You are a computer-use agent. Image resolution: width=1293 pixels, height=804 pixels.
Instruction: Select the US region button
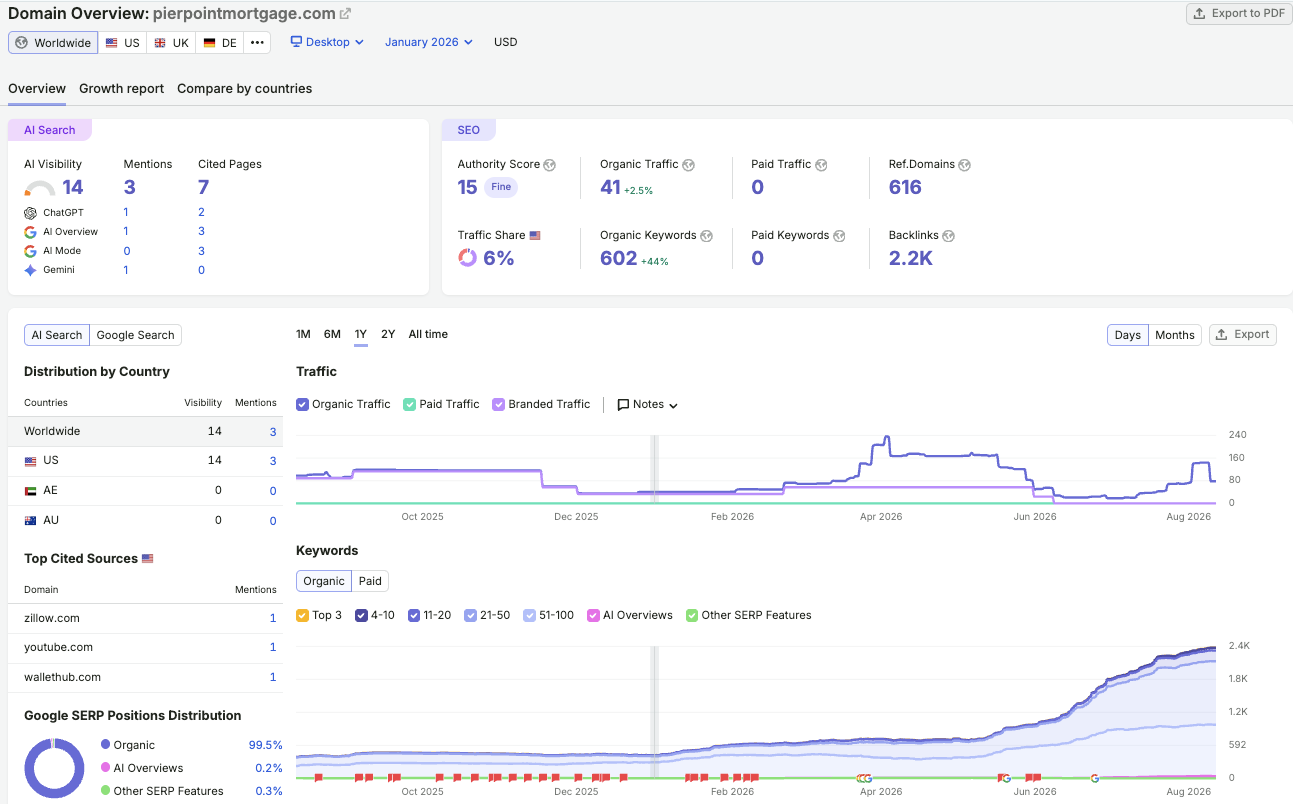pos(122,42)
